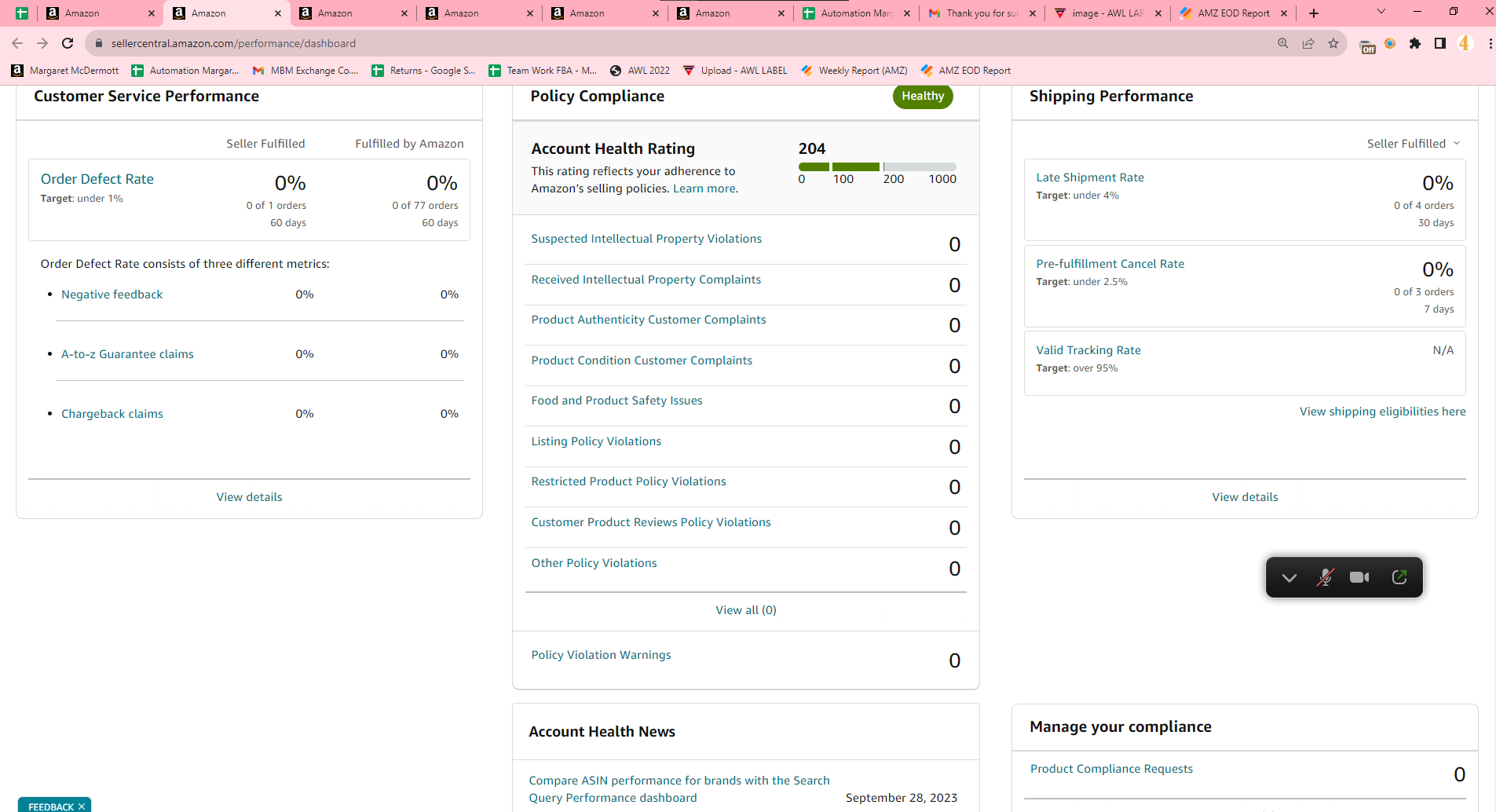
Task: Open Listing Policy Violations
Action: [596, 441]
